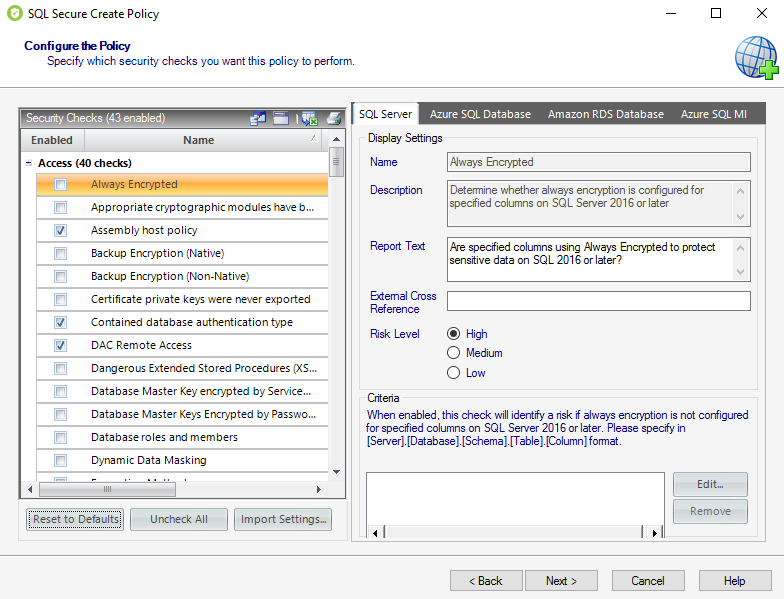Image resolution: width=784 pixels, height=599 pixels.
Task: Select the Medium risk level radio button
Action: (x=454, y=353)
